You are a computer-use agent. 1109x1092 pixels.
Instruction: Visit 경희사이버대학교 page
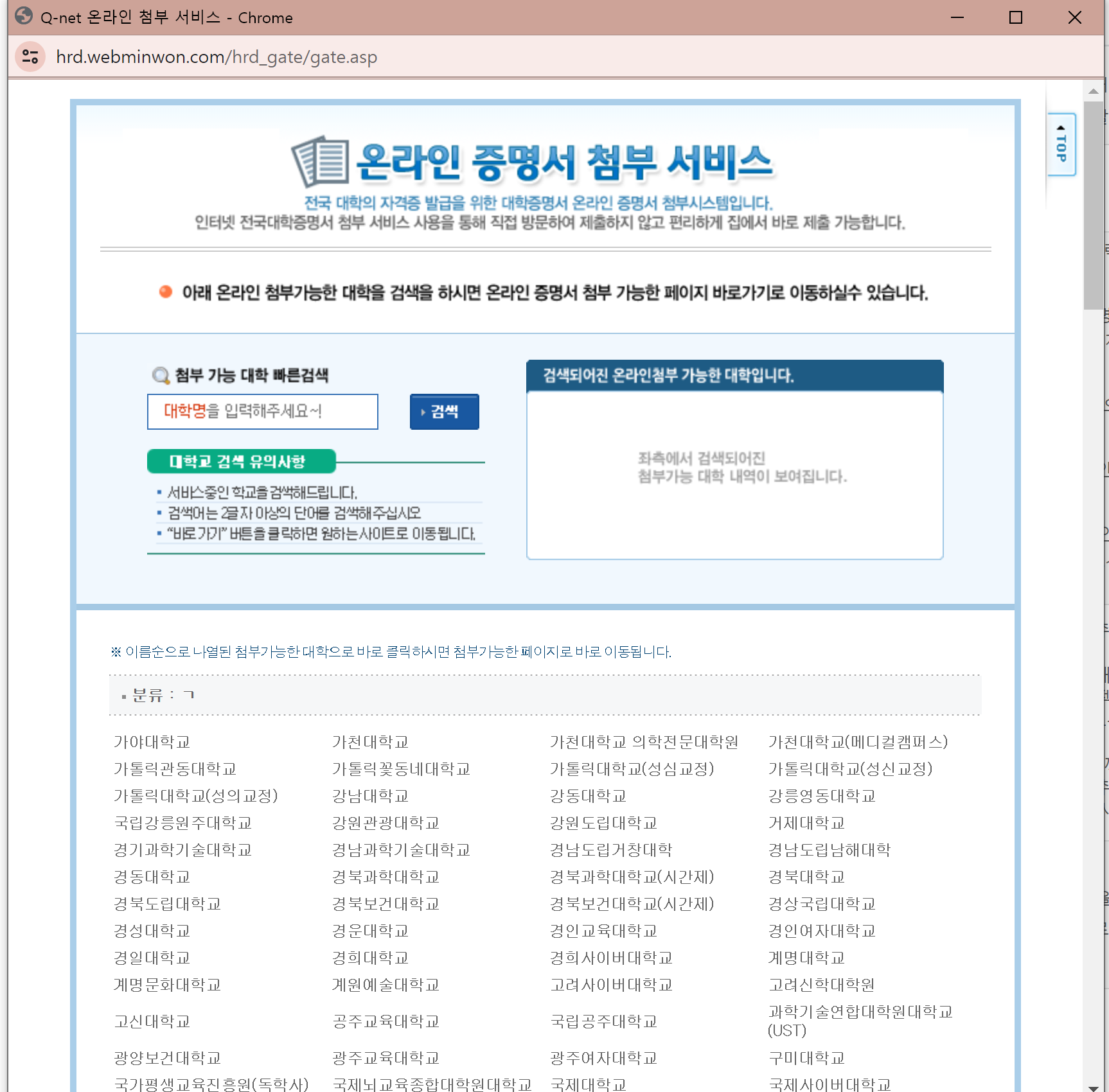click(x=612, y=958)
